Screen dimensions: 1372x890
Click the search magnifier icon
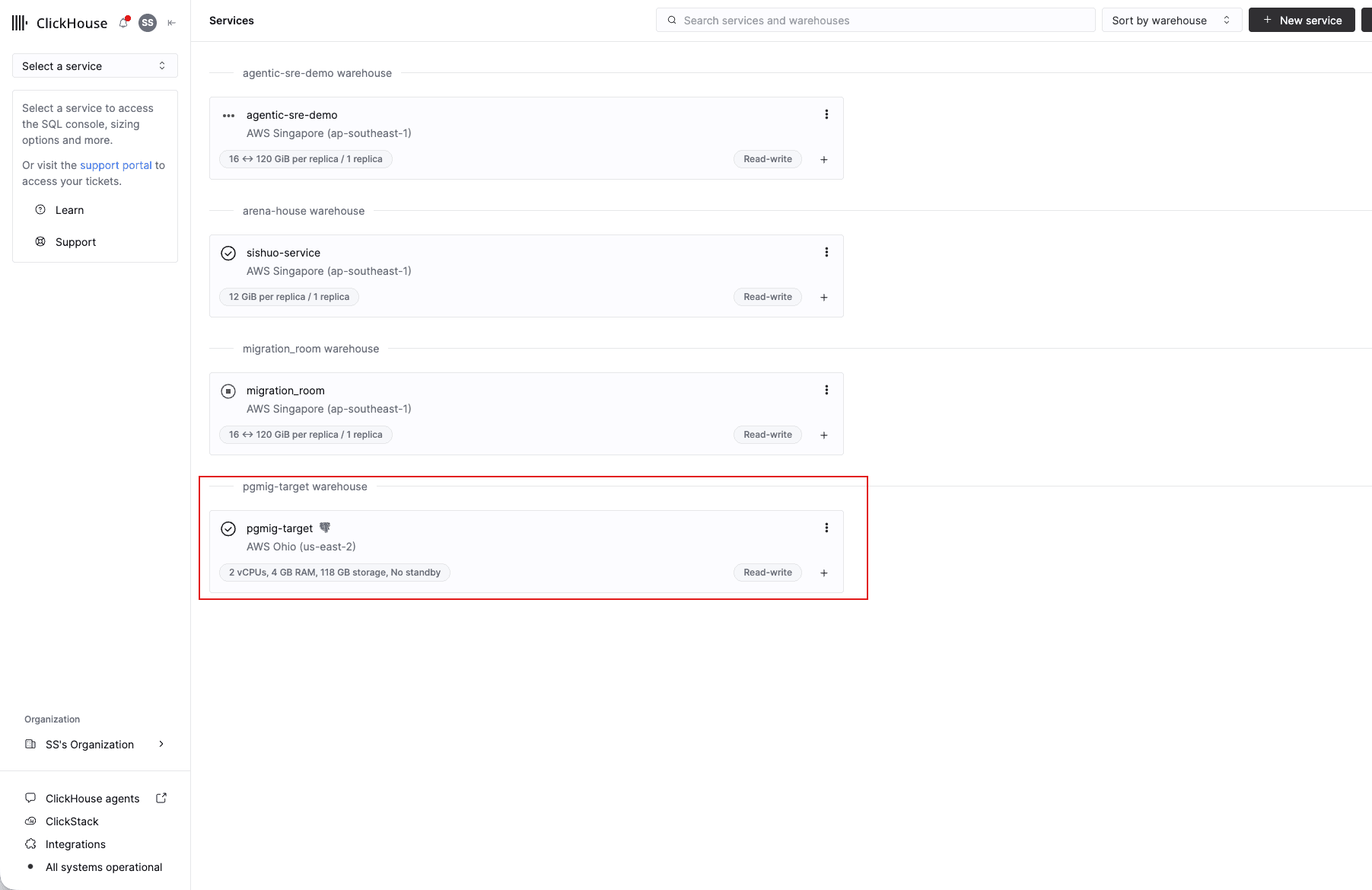pos(672,21)
